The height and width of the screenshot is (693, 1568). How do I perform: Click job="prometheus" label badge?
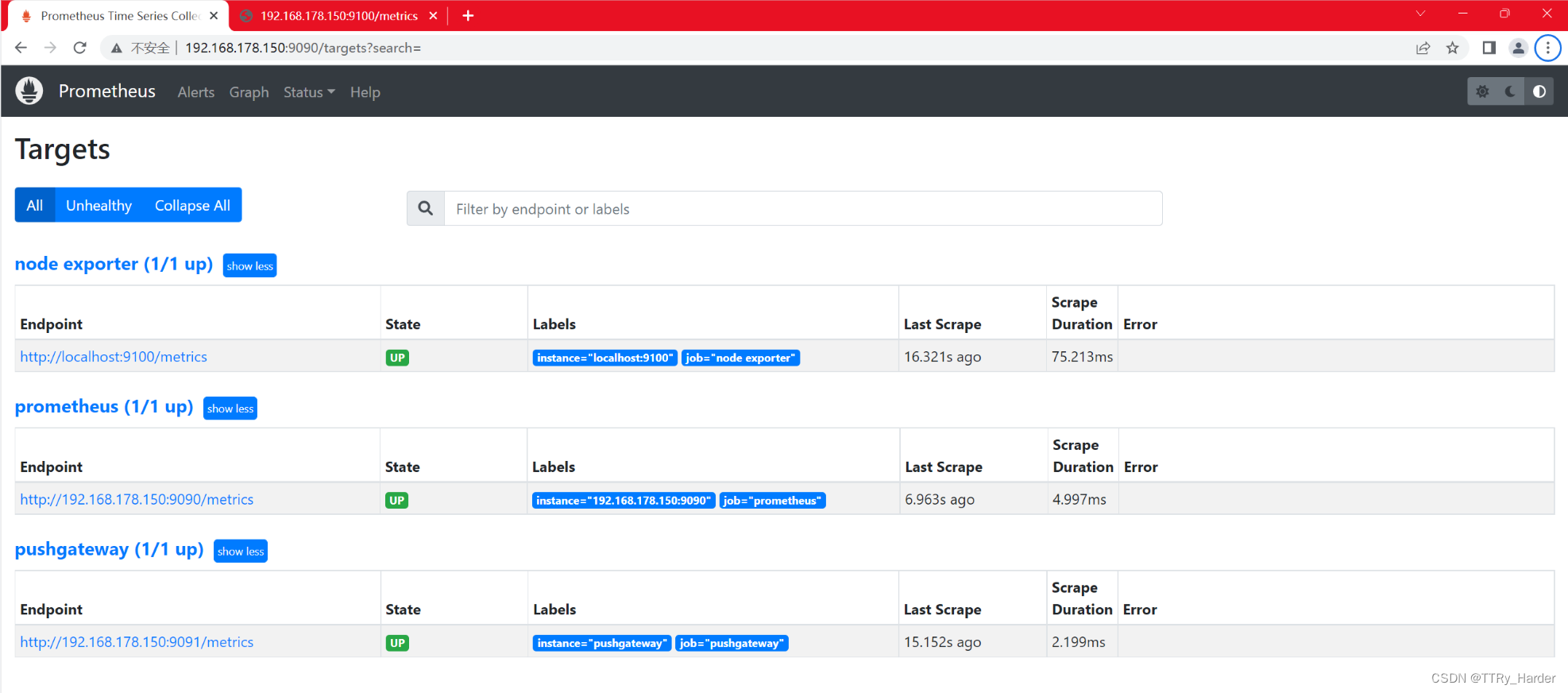click(x=772, y=500)
